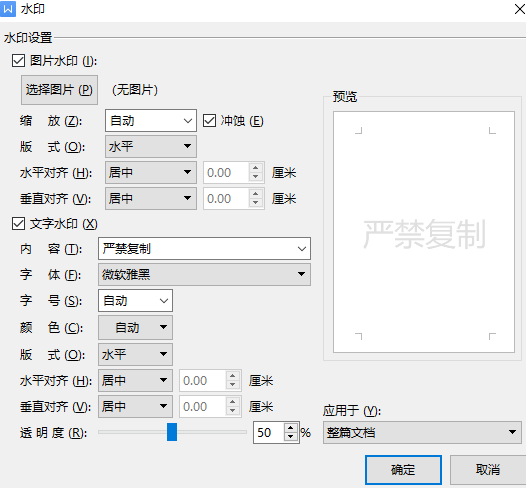526x488 pixels.
Task: Click image watermark vertical offset field
Action: click(x=226, y=199)
